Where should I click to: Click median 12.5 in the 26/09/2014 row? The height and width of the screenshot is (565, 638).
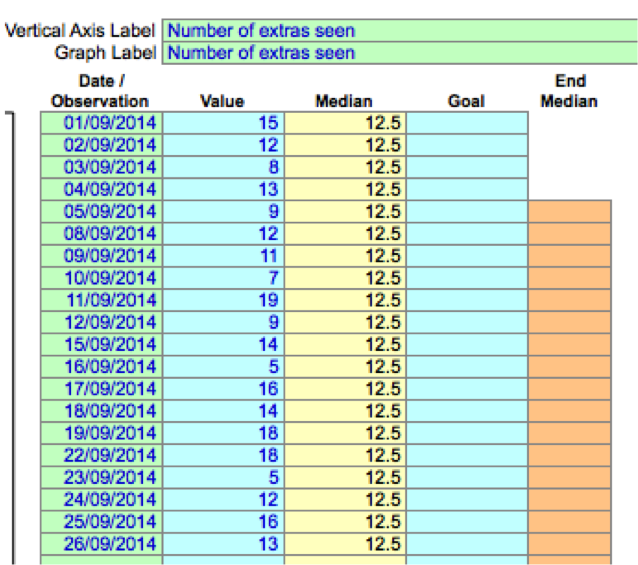[x=345, y=544]
